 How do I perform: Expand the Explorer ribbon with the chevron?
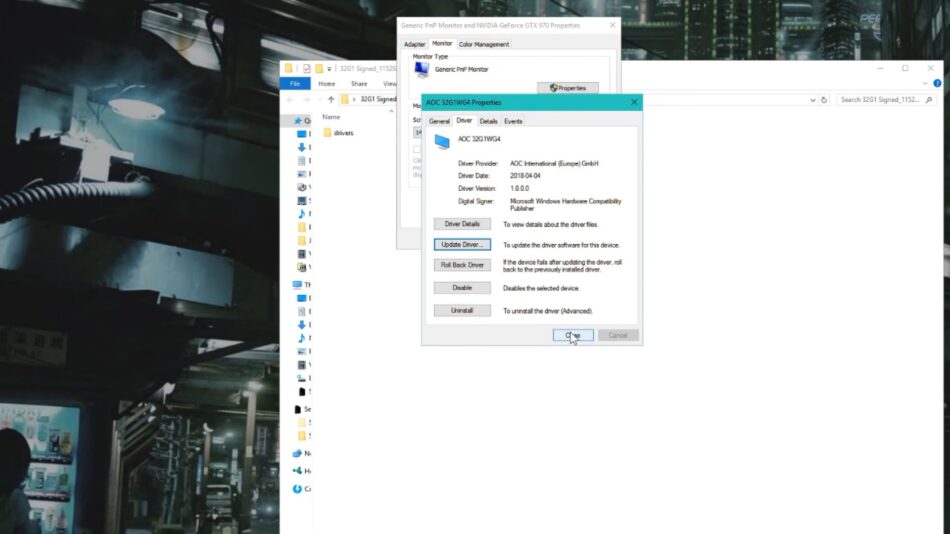point(925,83)
